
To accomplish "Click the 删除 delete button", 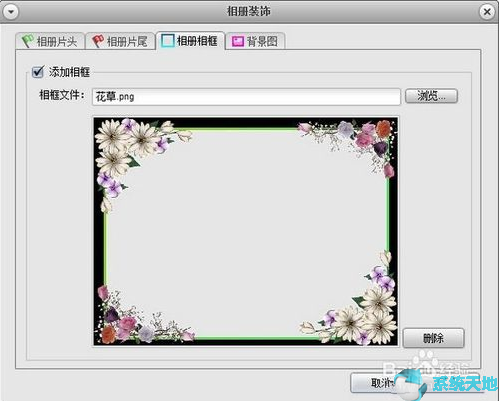I will pos(433,338).
